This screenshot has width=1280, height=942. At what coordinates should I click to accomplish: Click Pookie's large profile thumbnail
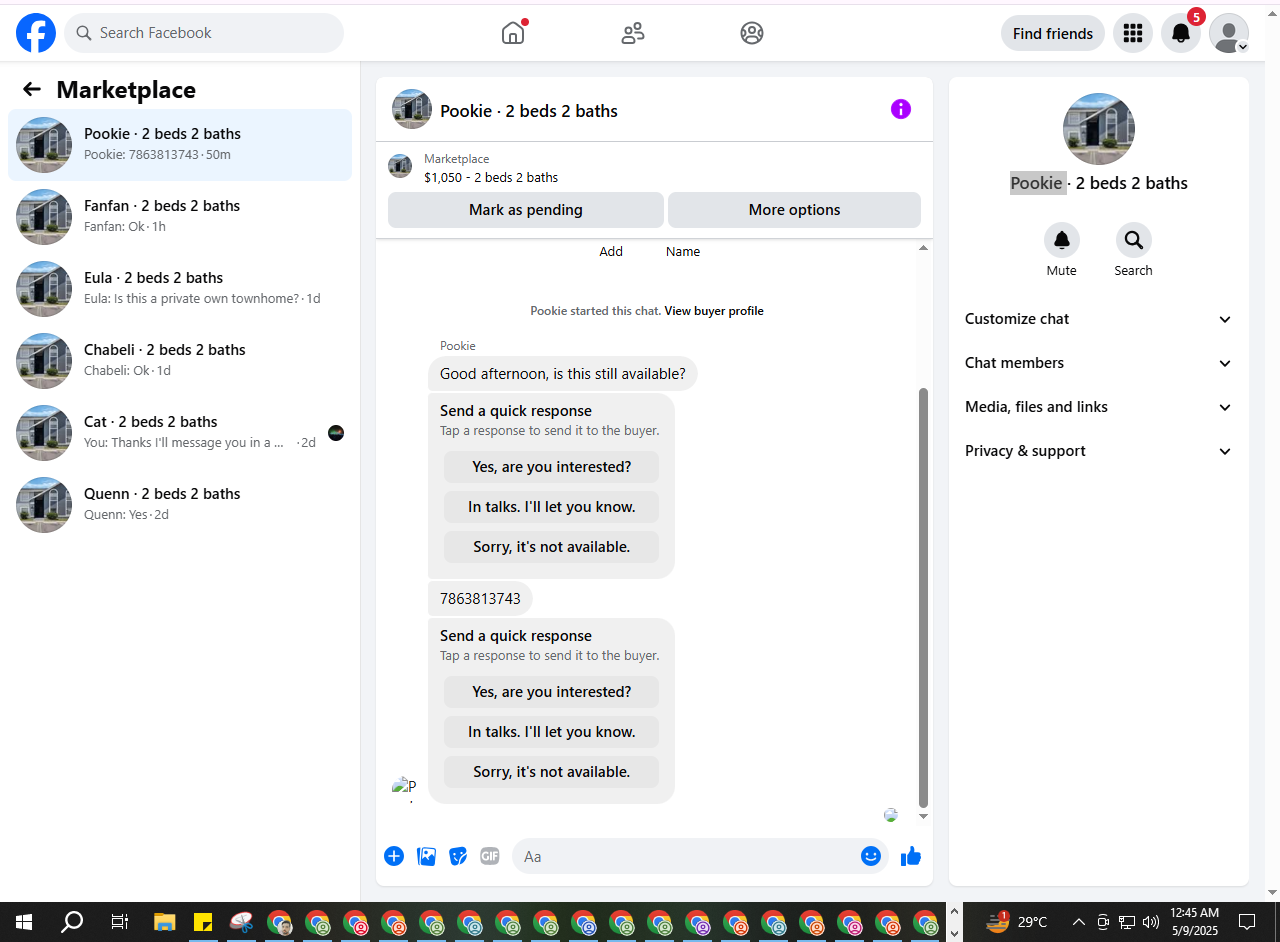click(1099, 129)
